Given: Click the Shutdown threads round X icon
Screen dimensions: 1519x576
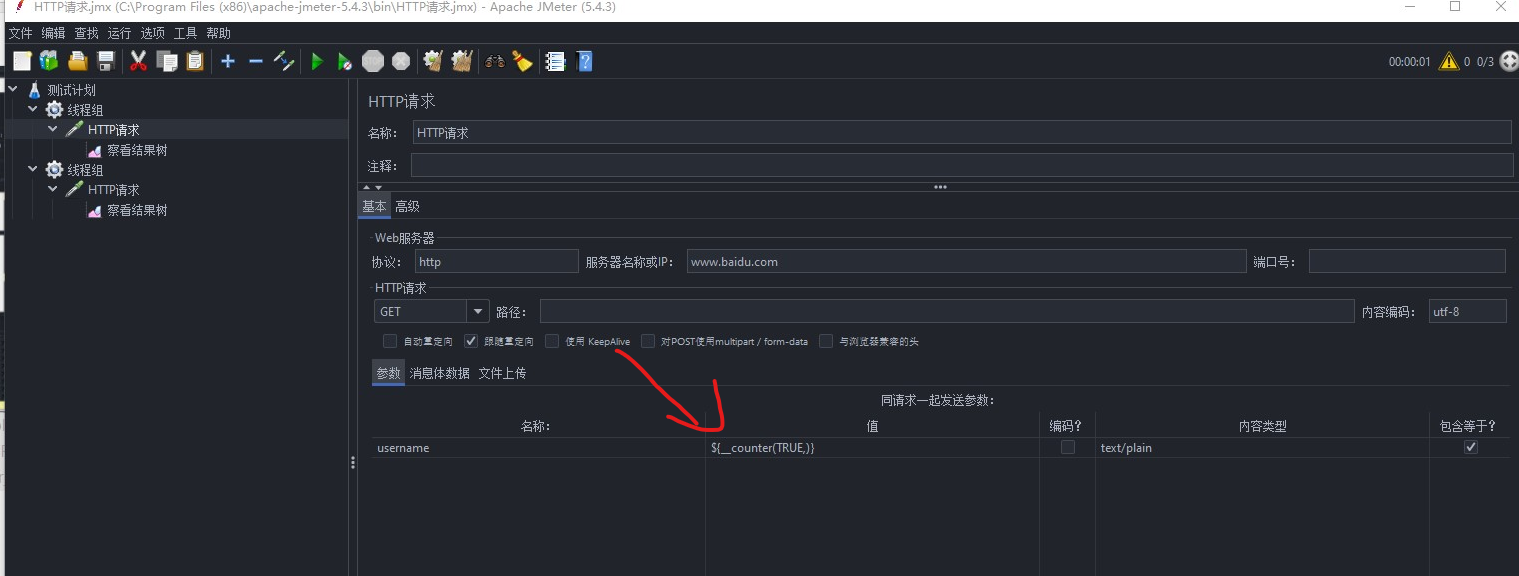Looking at the screenshot, I should coord(401,61).
